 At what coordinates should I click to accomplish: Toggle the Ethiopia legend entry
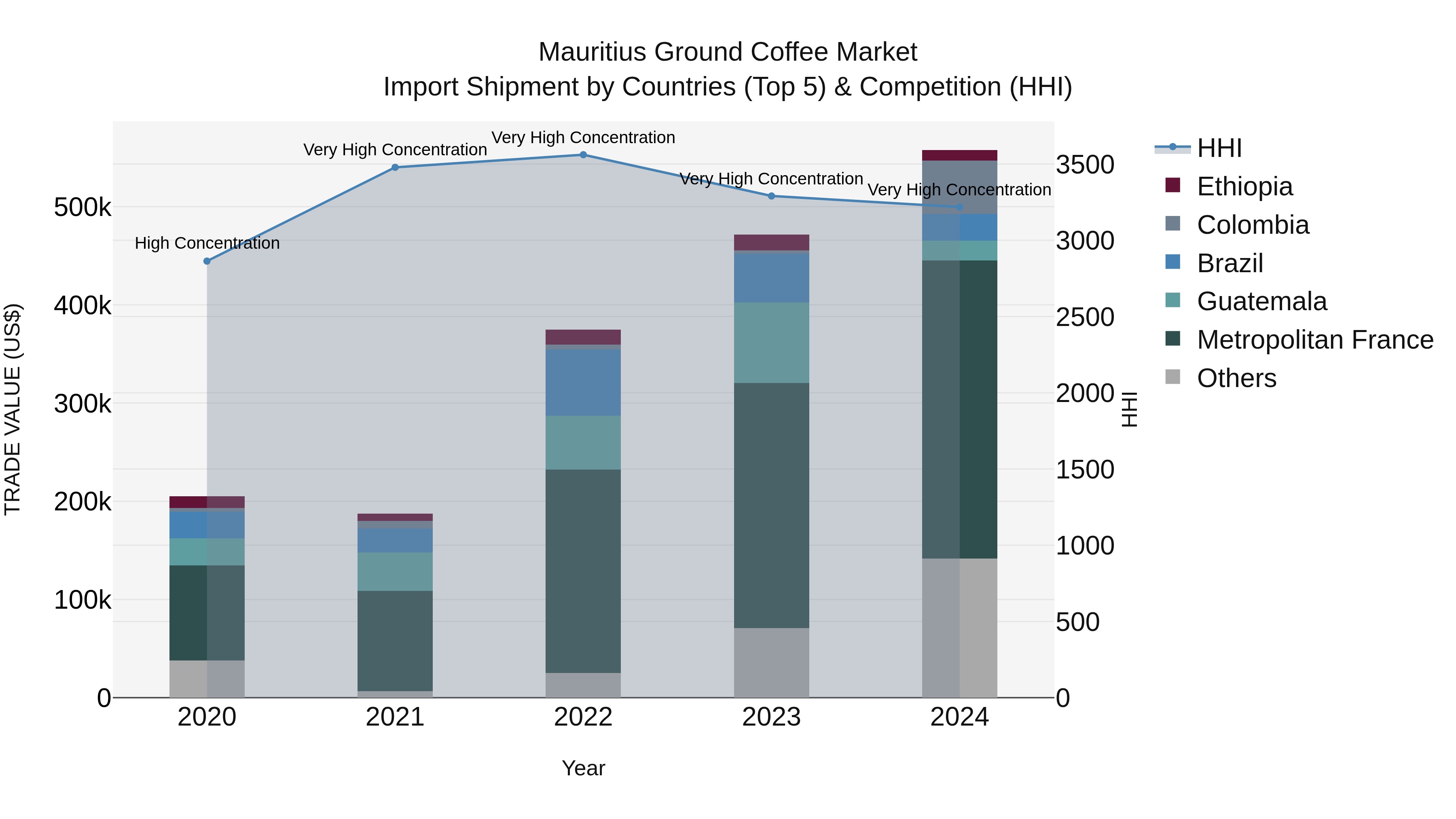pyautogui.click(x=1229, y=186)
